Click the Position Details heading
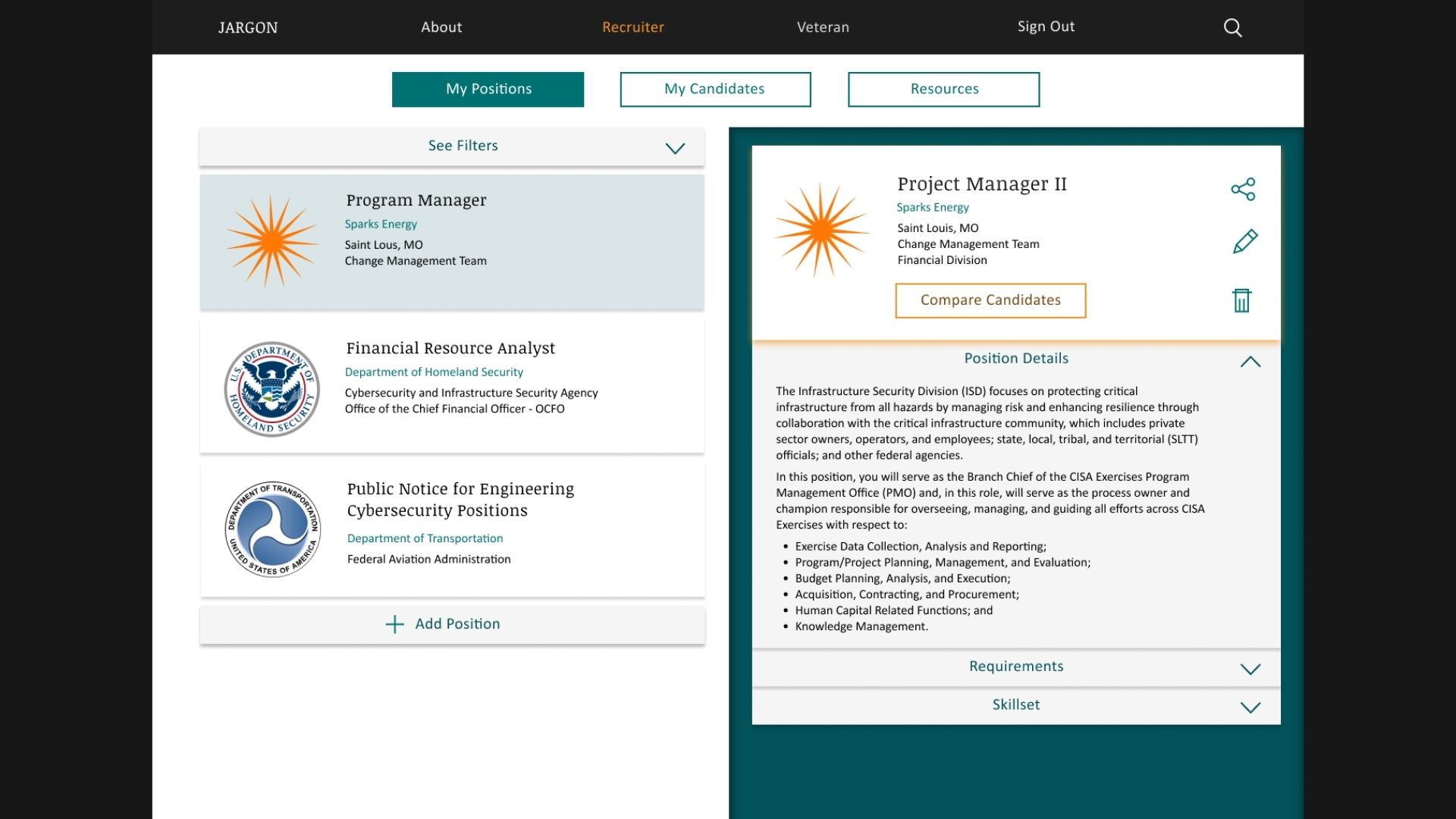The height and width of the screenshot is (819, 1456). (1016, 359)
